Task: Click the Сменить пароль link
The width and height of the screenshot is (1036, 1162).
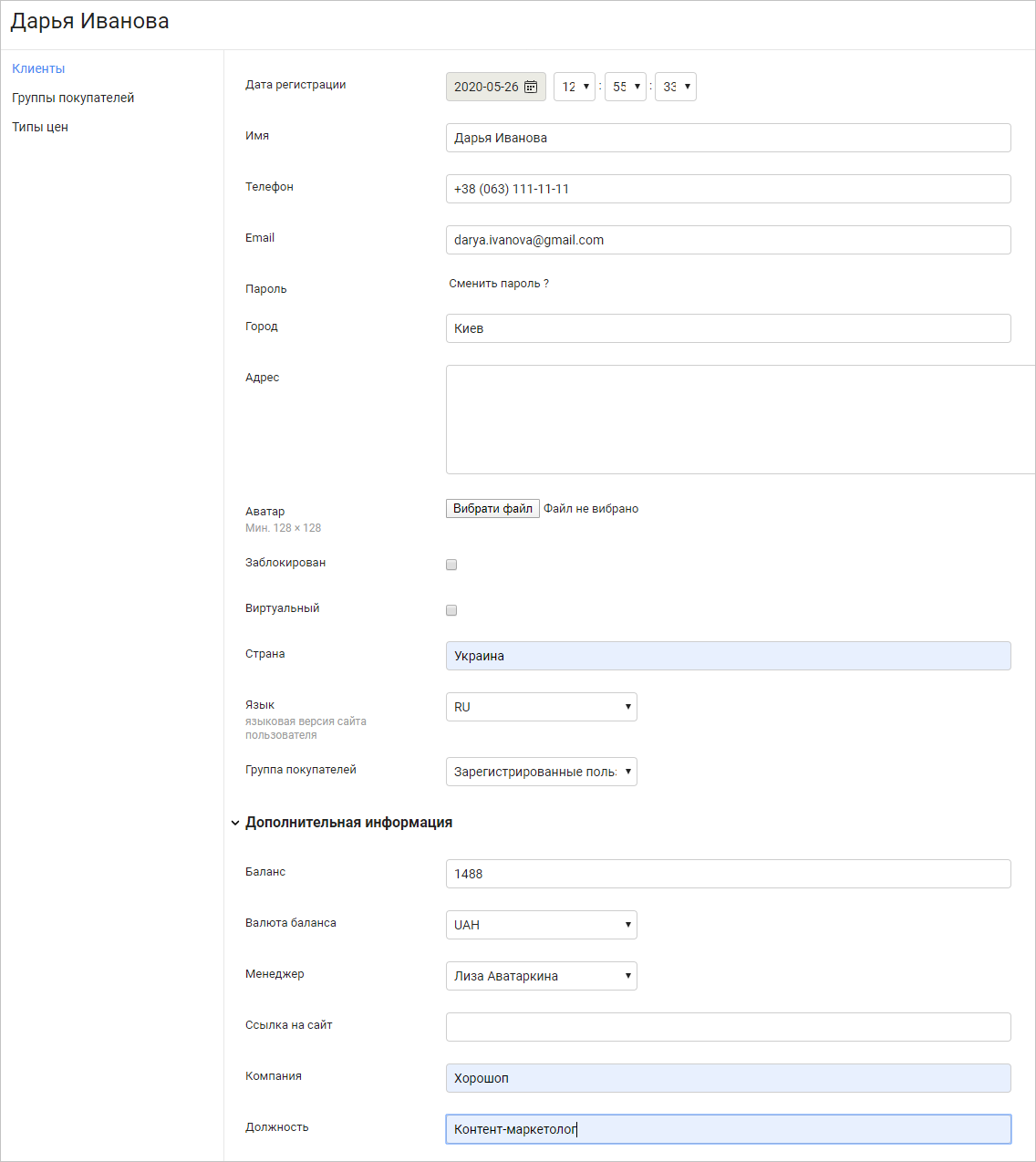Action: (499, 284)
